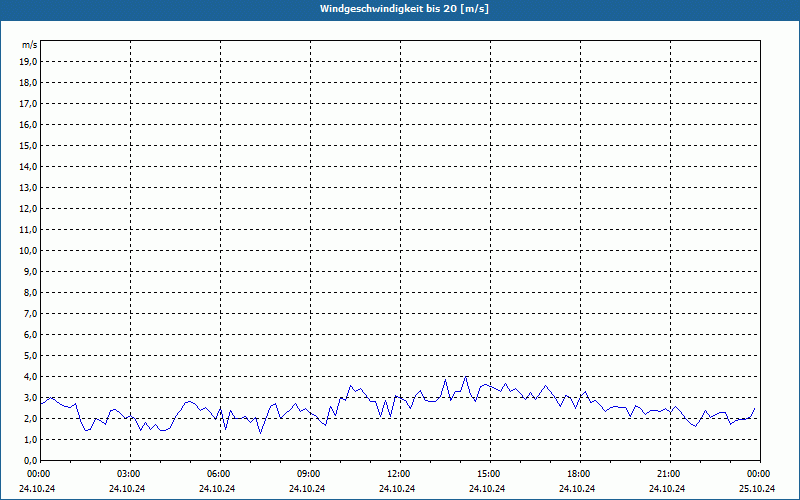This screenshot has width=800, height=500.
Task: Click the highest peak of the blue wind line
Action: click(465, 377)
